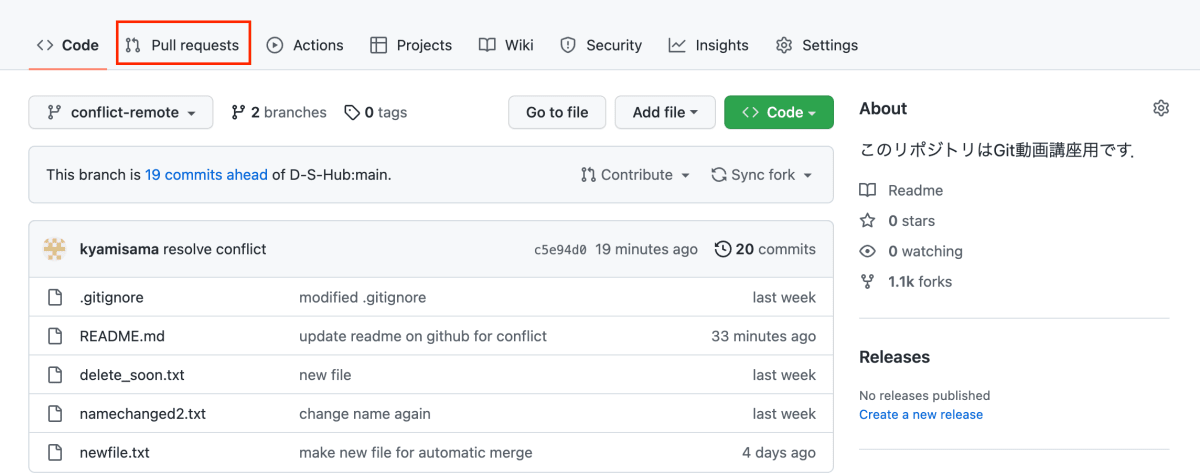Expand the Contribute dropdown
This screenshot has height=476, width=1200.
(635, 175)
